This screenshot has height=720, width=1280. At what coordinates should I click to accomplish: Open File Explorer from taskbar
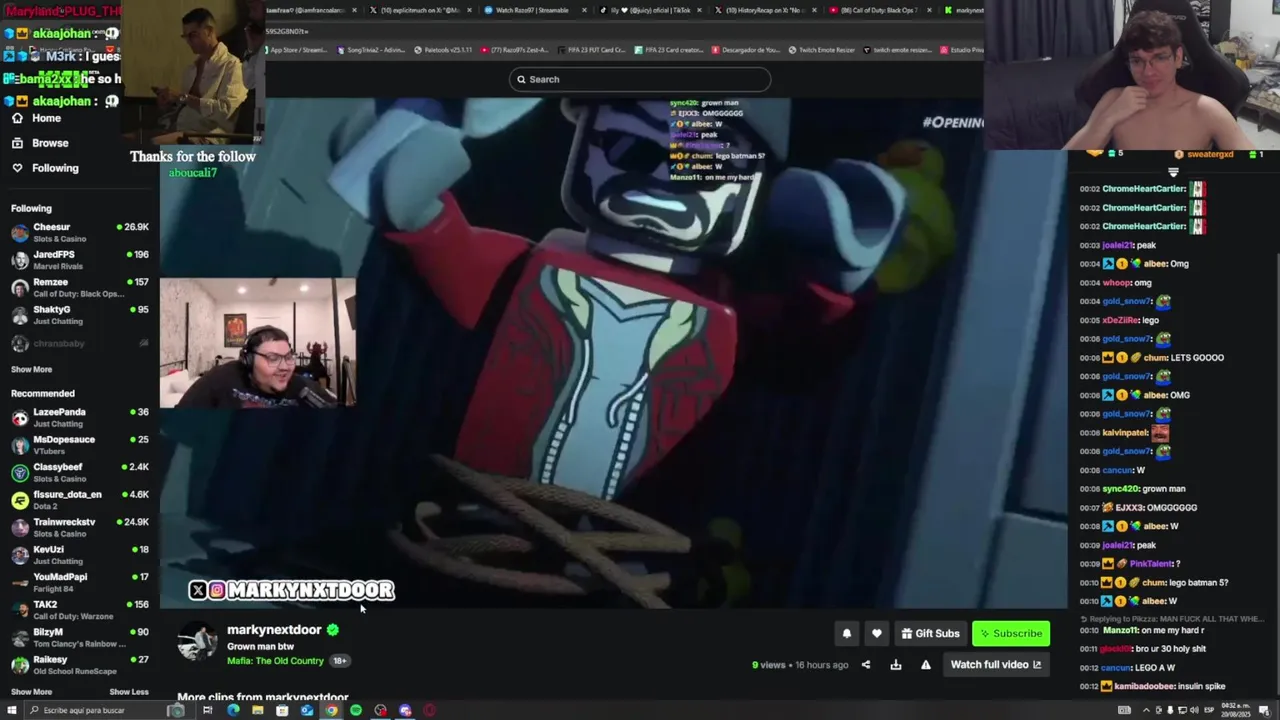[257, 710]
